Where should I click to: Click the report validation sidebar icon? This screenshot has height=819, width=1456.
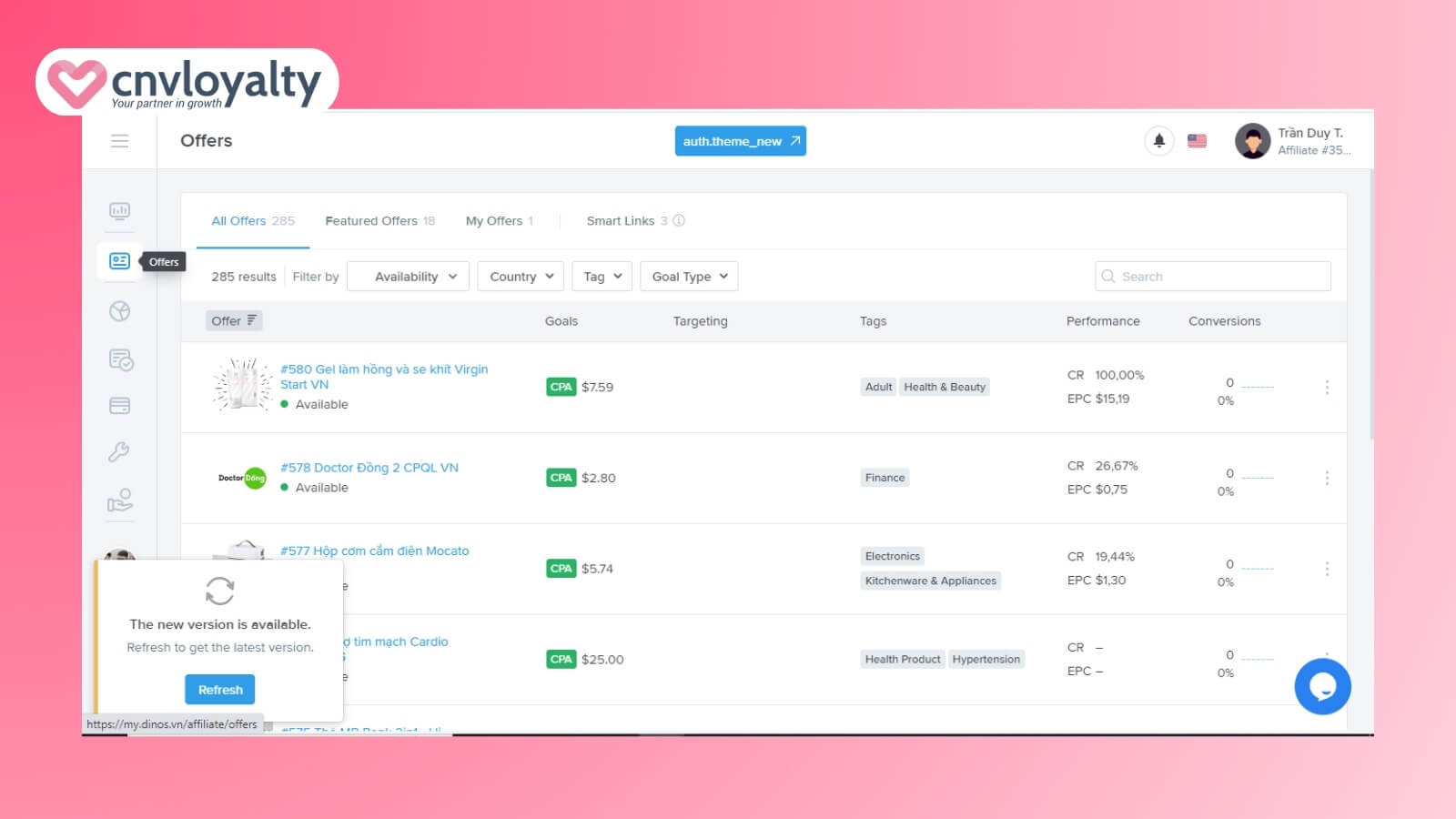click(119, 359)
